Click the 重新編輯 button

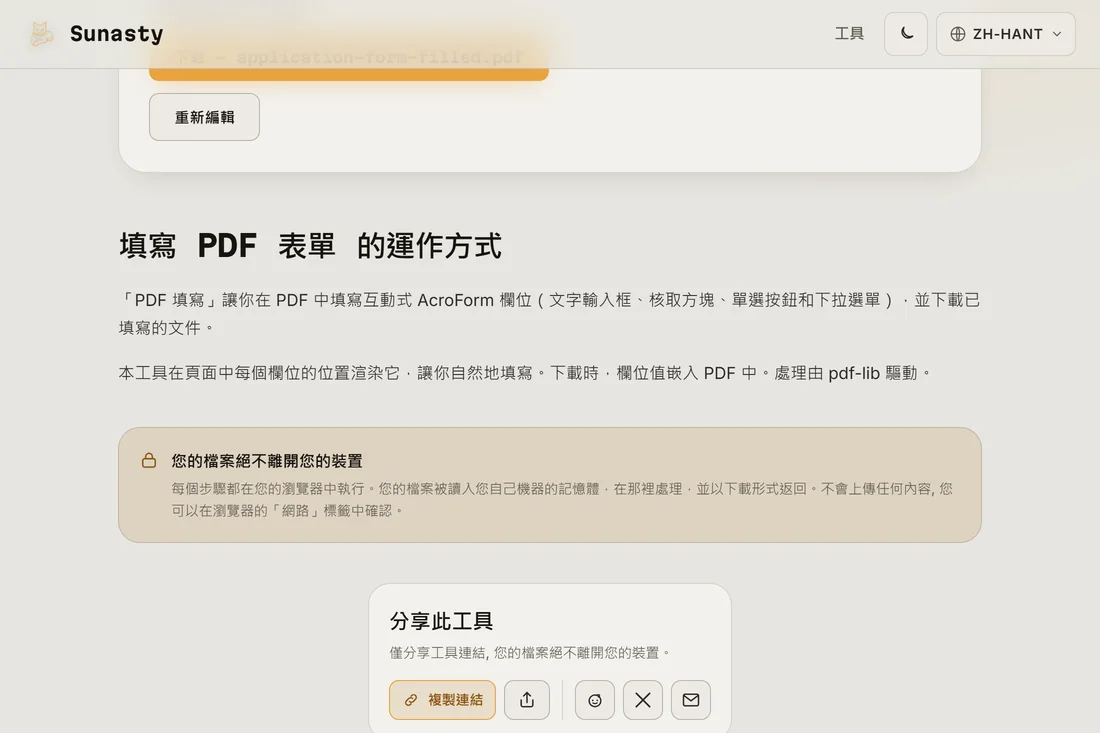[204, 117]
